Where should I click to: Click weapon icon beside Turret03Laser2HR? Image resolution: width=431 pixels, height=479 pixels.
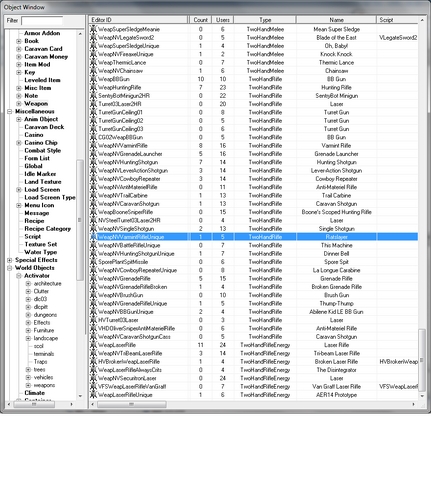(93, 104)
